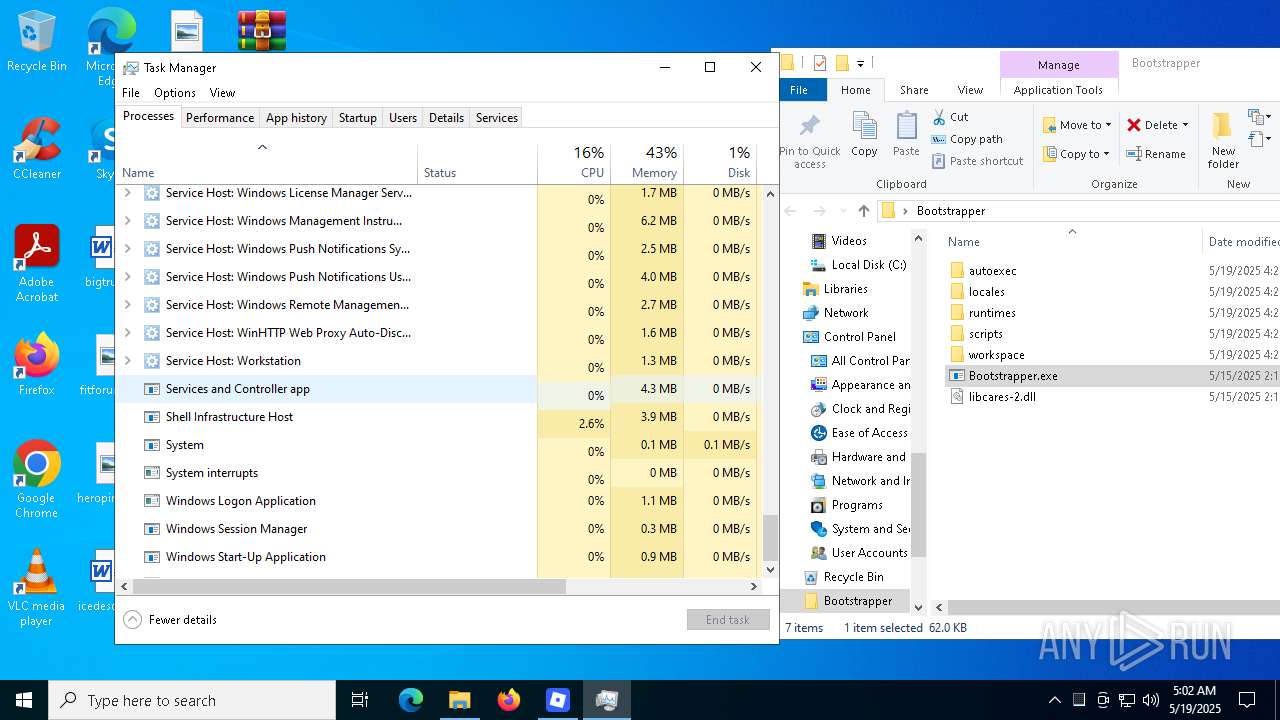Click the Task View taskbar icon
The width and height of the screenshot is (1280, 720).
coord(360,700)
